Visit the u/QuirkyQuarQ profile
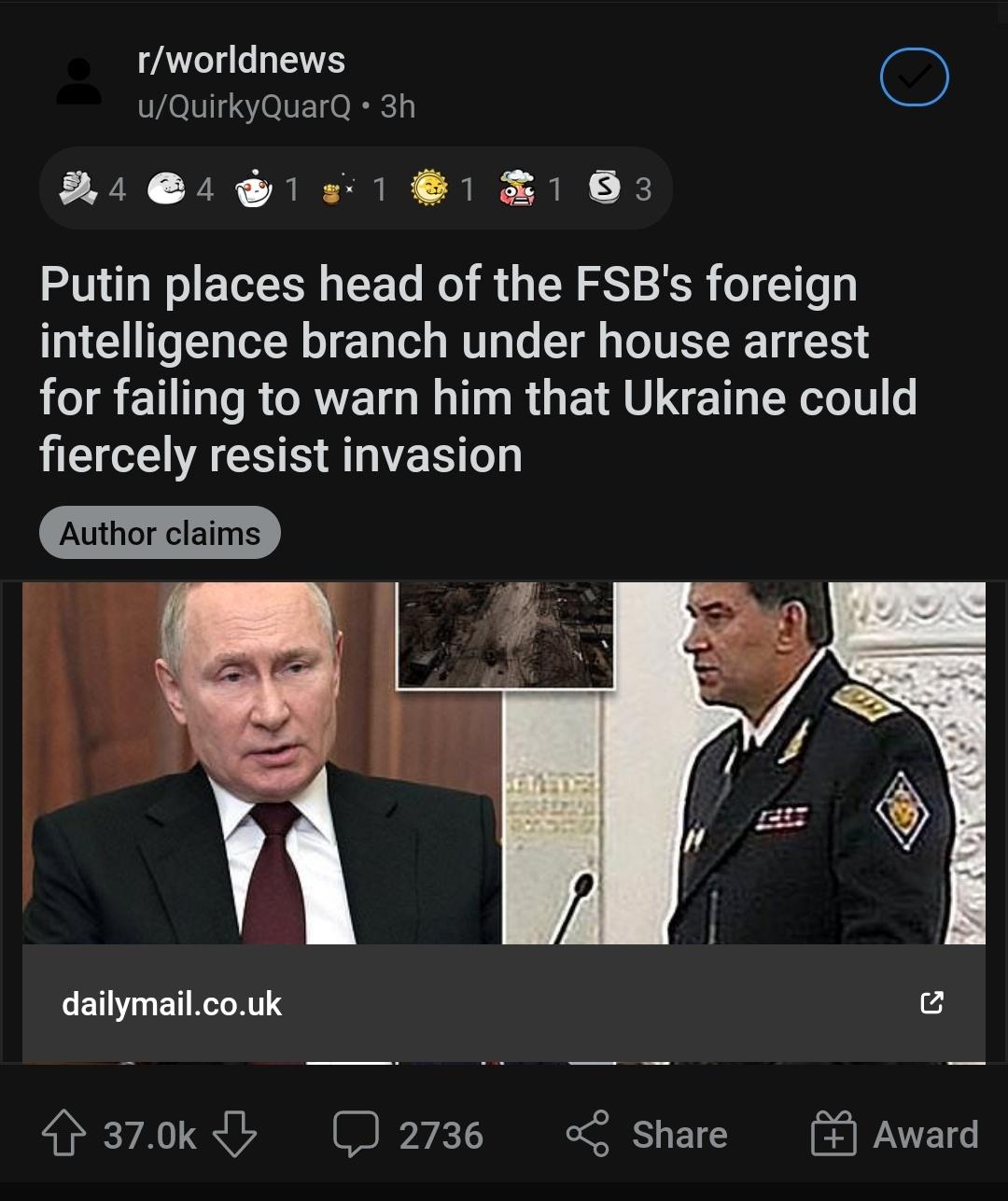 pyautogui.click(x=244, y=106)
